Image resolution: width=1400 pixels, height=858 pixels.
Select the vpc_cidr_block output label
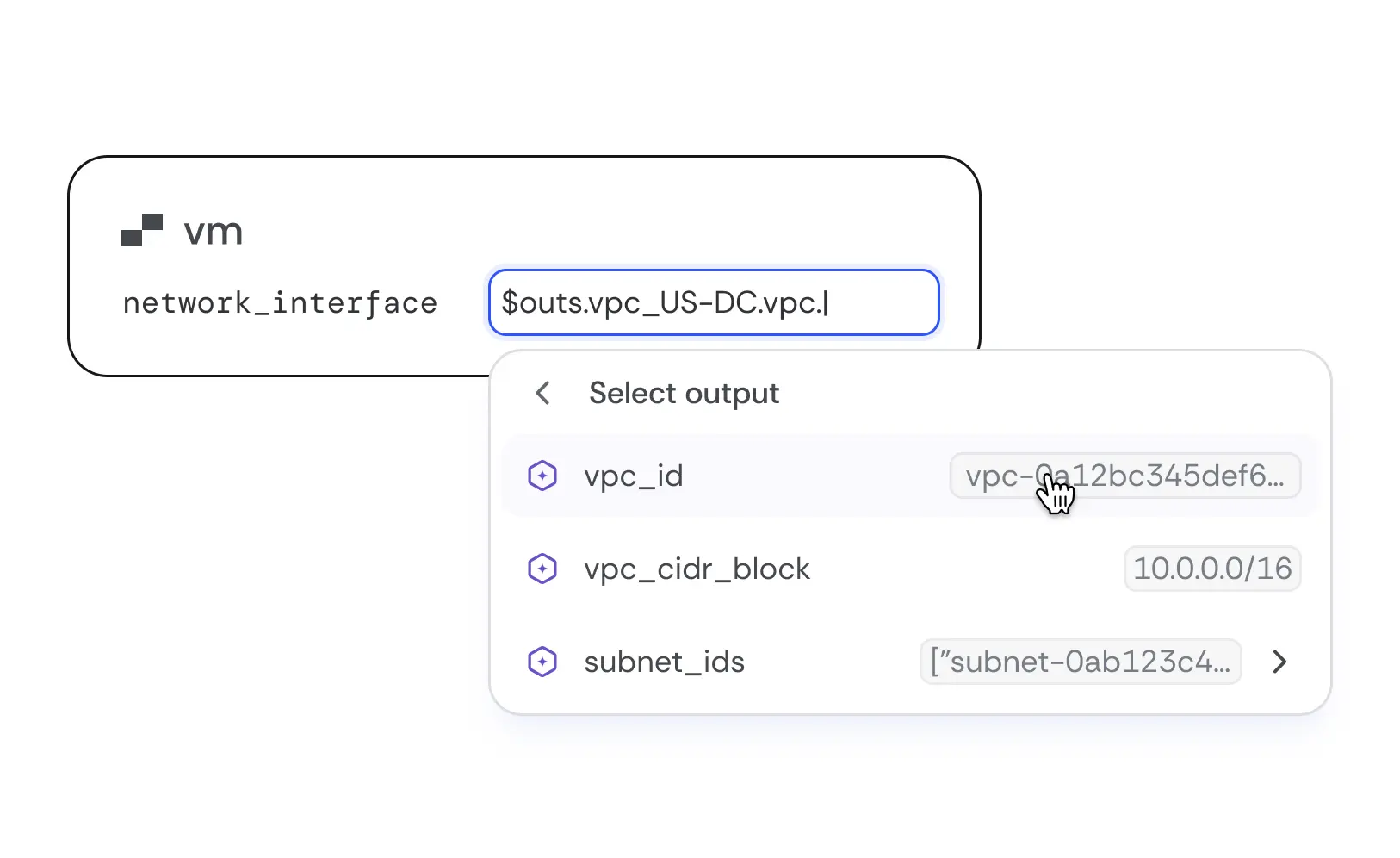pos(697,569)
